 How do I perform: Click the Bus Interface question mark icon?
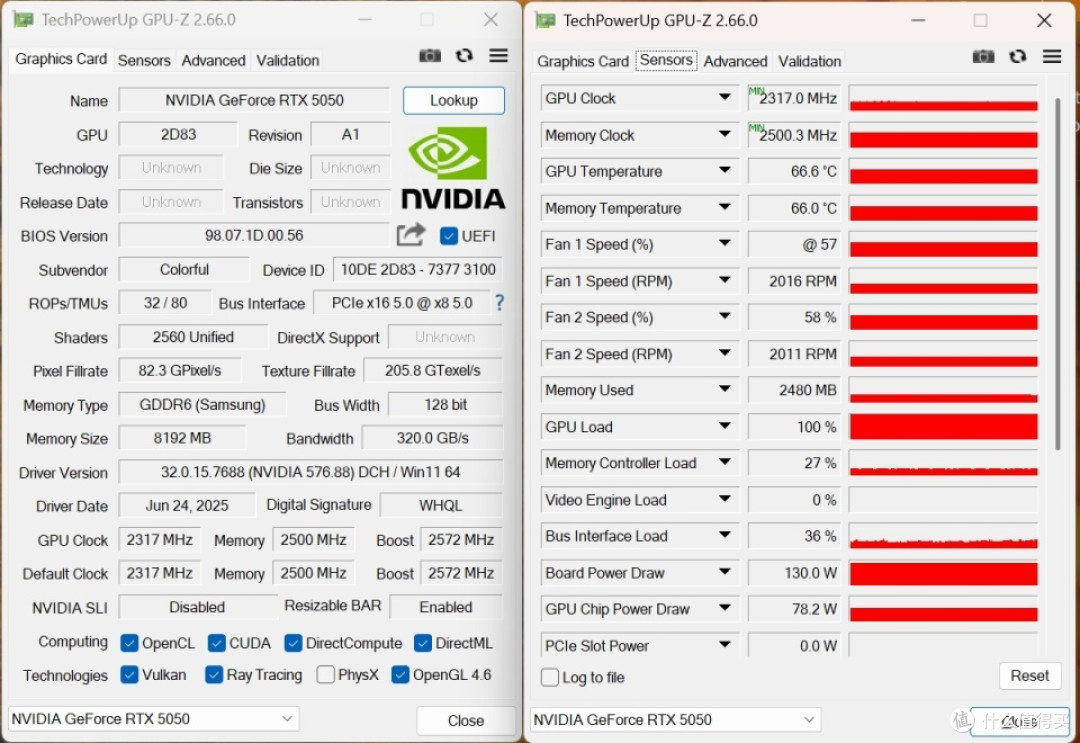coord(499,302)
